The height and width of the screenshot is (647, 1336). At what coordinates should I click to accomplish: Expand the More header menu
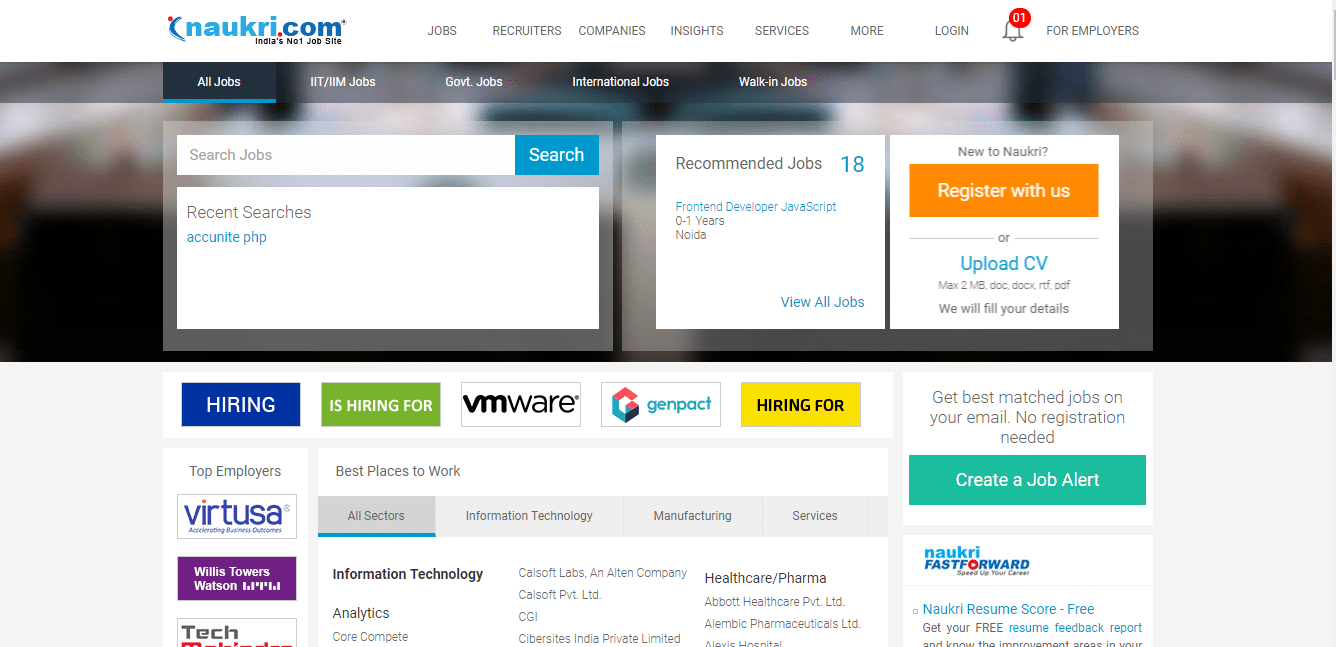pyautogui.click(x=866, y=31)
